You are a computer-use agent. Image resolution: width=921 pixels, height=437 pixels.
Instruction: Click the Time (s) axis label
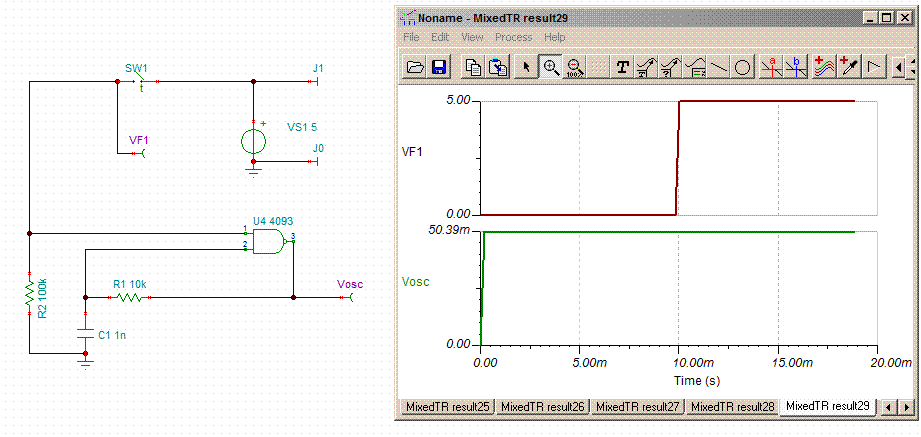click(x=696, y=381)
